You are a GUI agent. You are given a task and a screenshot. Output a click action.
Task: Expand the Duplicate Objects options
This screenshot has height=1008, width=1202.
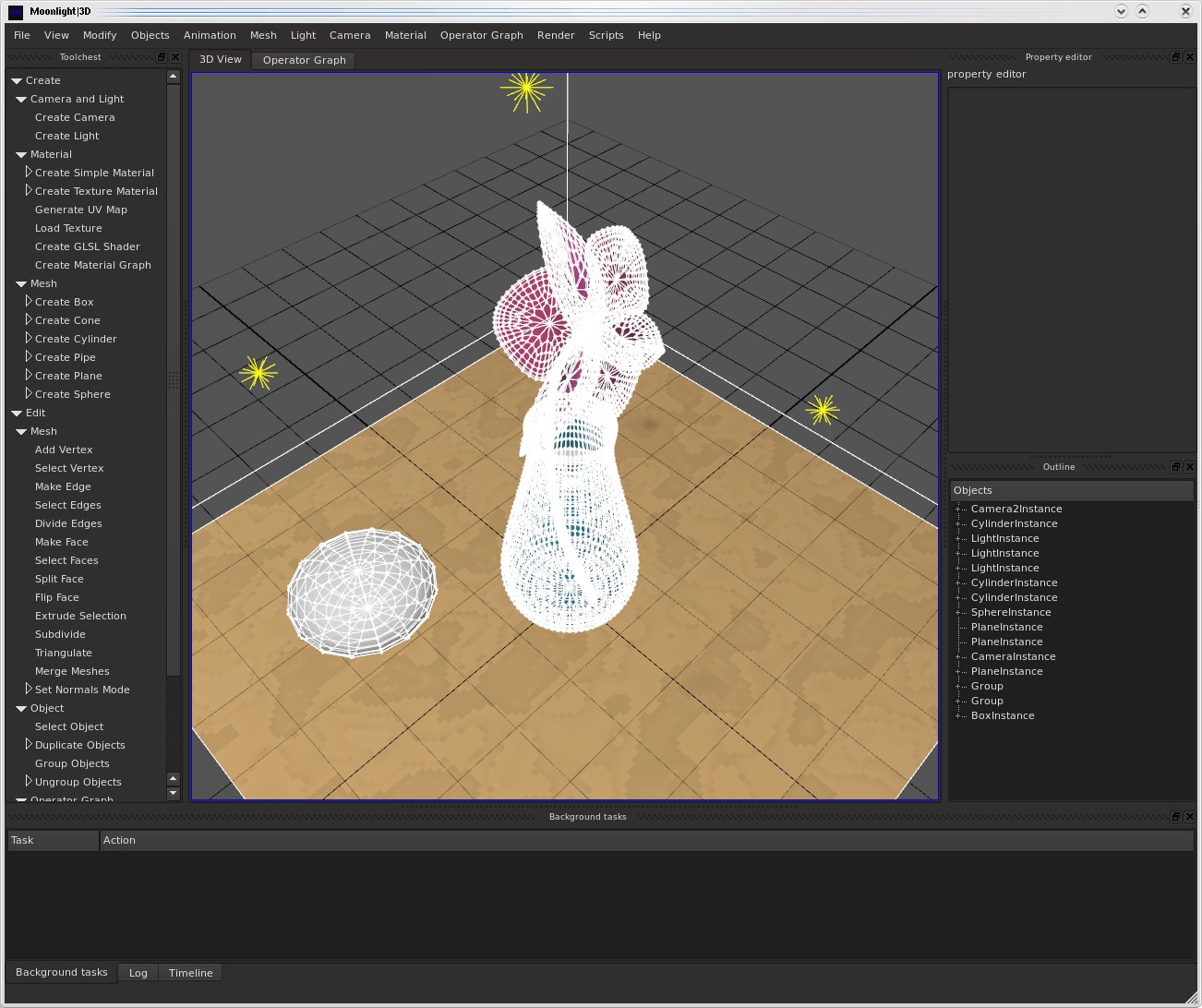point(29,745)
